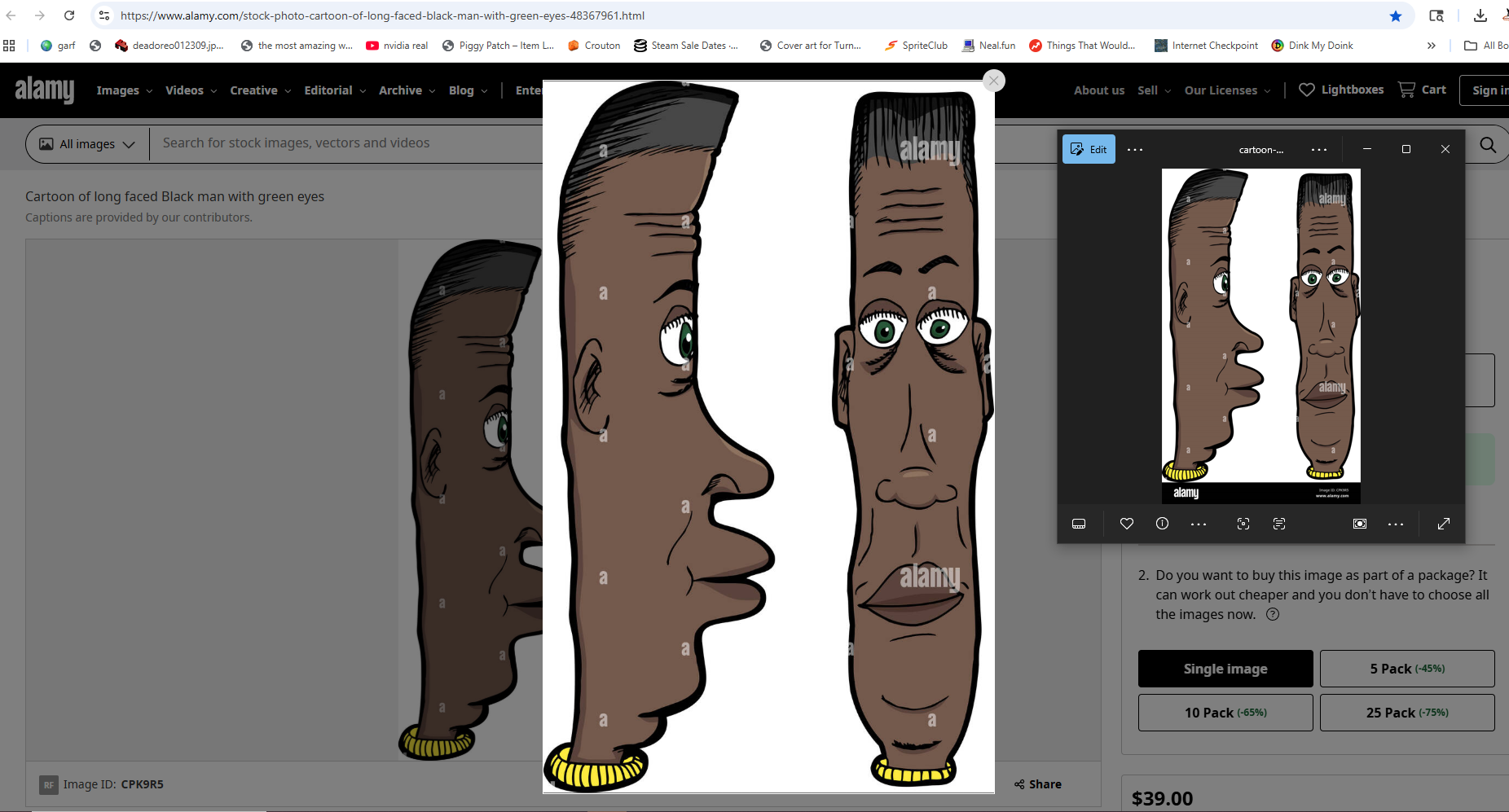The height and width of the screenshot is (812, 1509).
Task: Click the magnifier search icon on Alamy
Action: [x=1488, y=145]
